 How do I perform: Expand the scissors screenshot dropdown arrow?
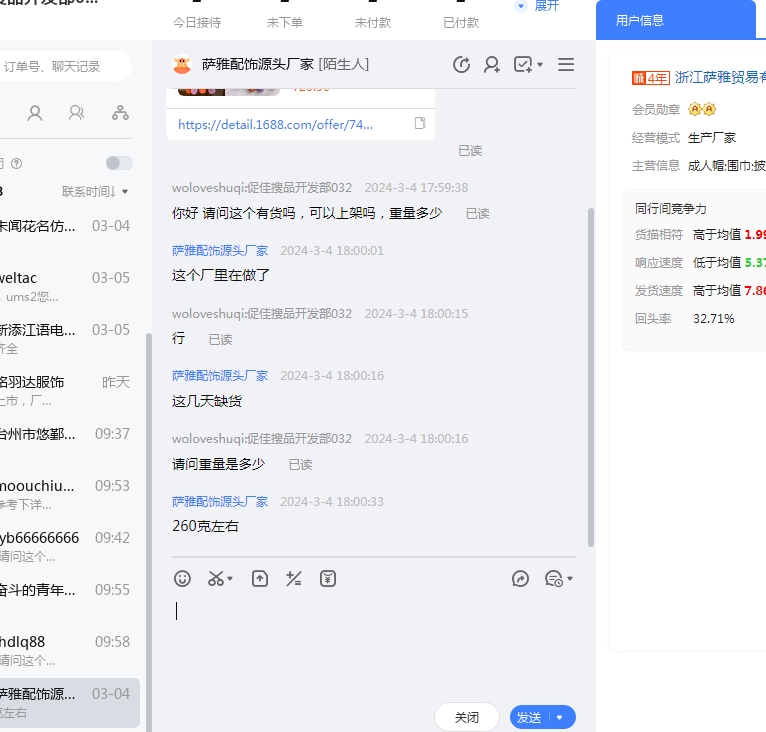(230, 579)
